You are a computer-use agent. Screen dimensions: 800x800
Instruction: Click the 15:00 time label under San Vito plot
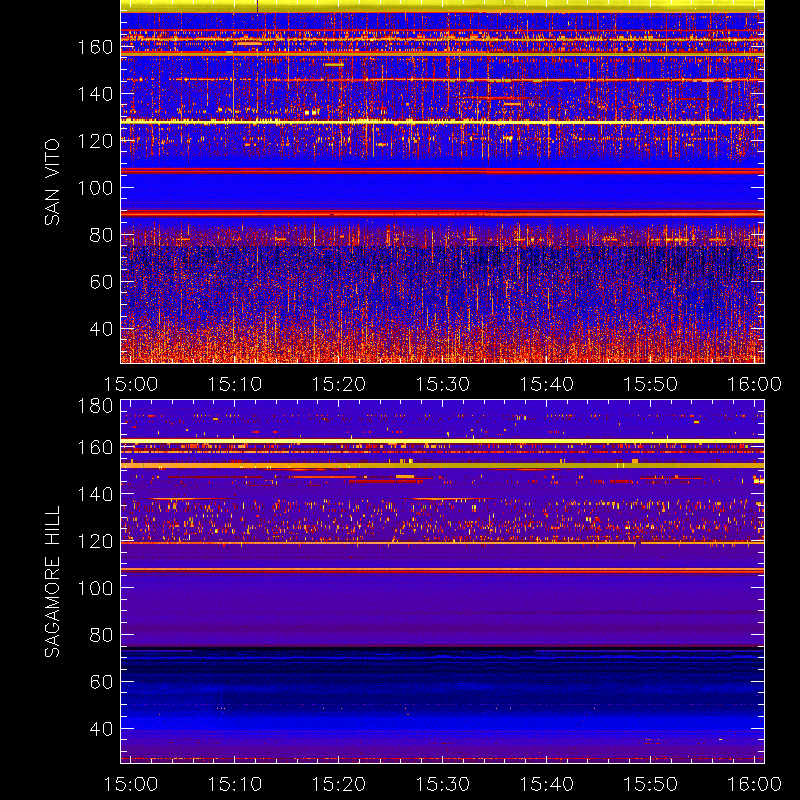(131, 384)
